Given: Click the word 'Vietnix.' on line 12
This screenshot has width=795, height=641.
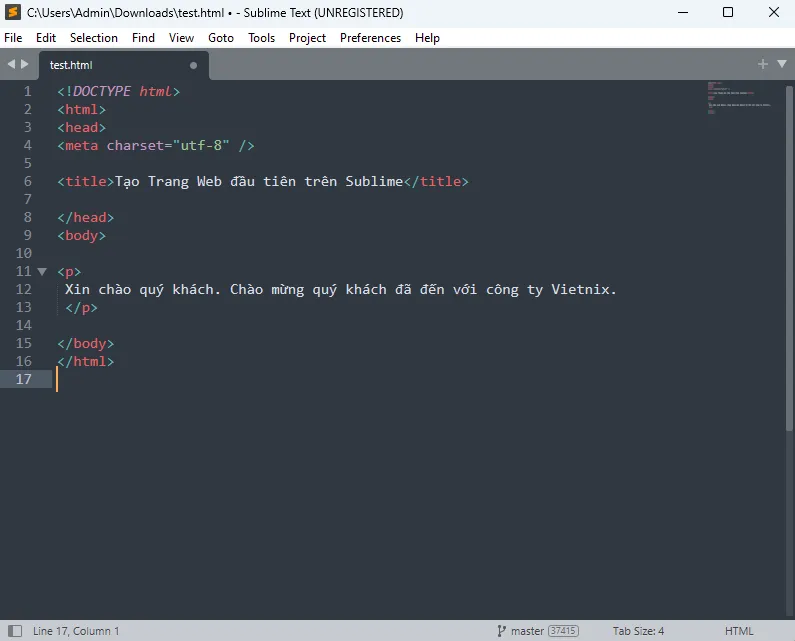Looking at the screenshot, I should [584, 290].
